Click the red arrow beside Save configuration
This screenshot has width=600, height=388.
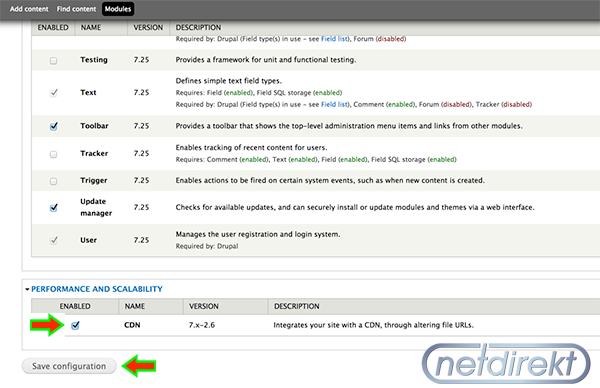coord(139,366)
